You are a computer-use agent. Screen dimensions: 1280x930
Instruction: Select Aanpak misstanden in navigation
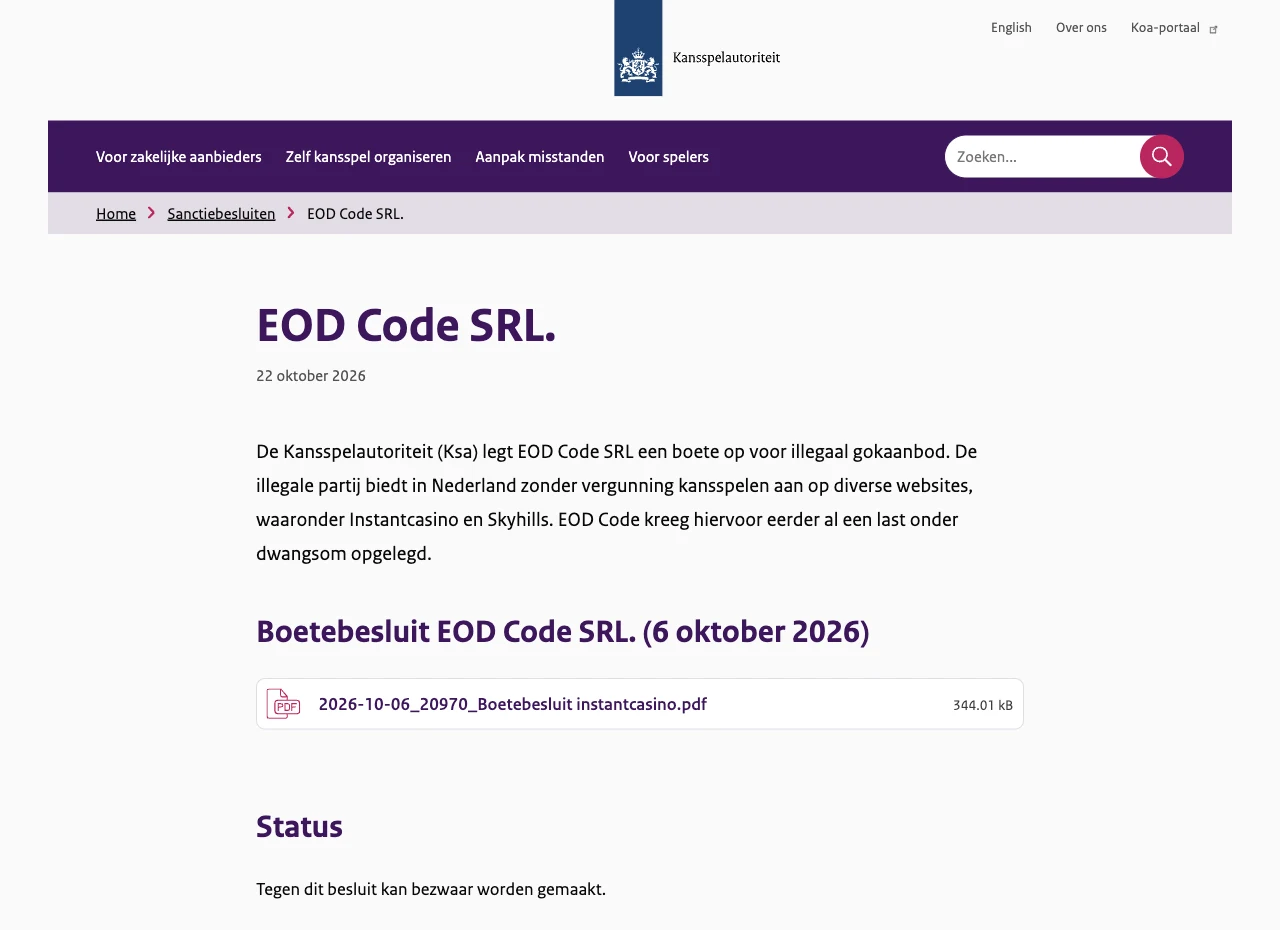click(540, 157)
